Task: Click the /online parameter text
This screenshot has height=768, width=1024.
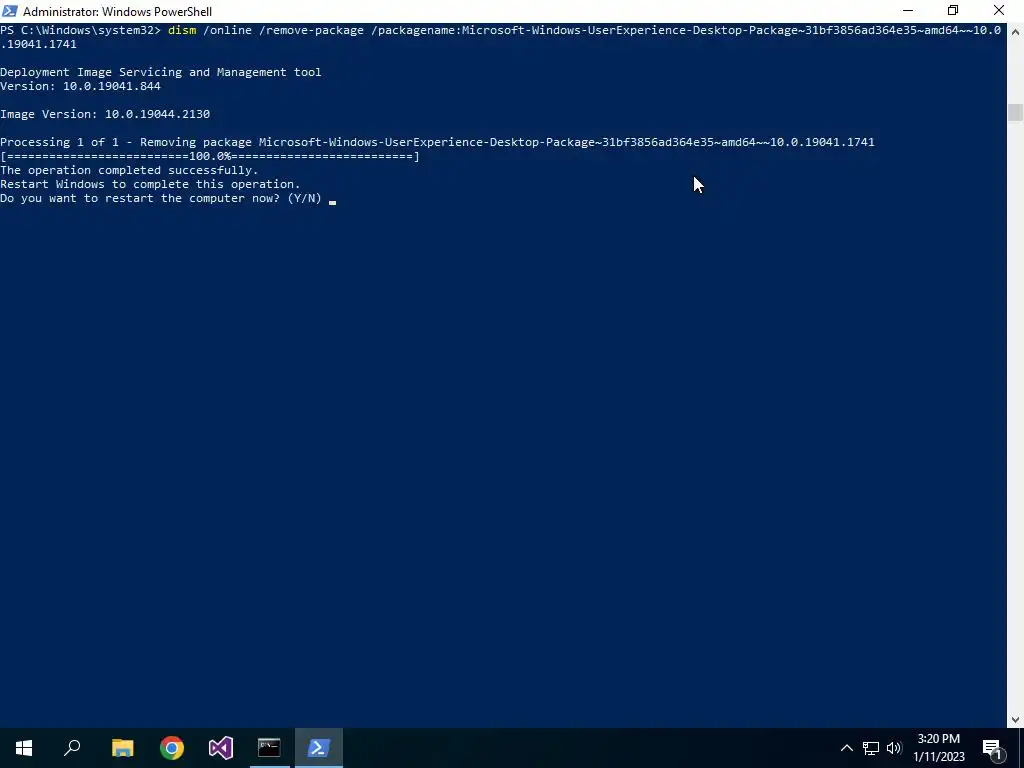Action: [x=227, y=30]
